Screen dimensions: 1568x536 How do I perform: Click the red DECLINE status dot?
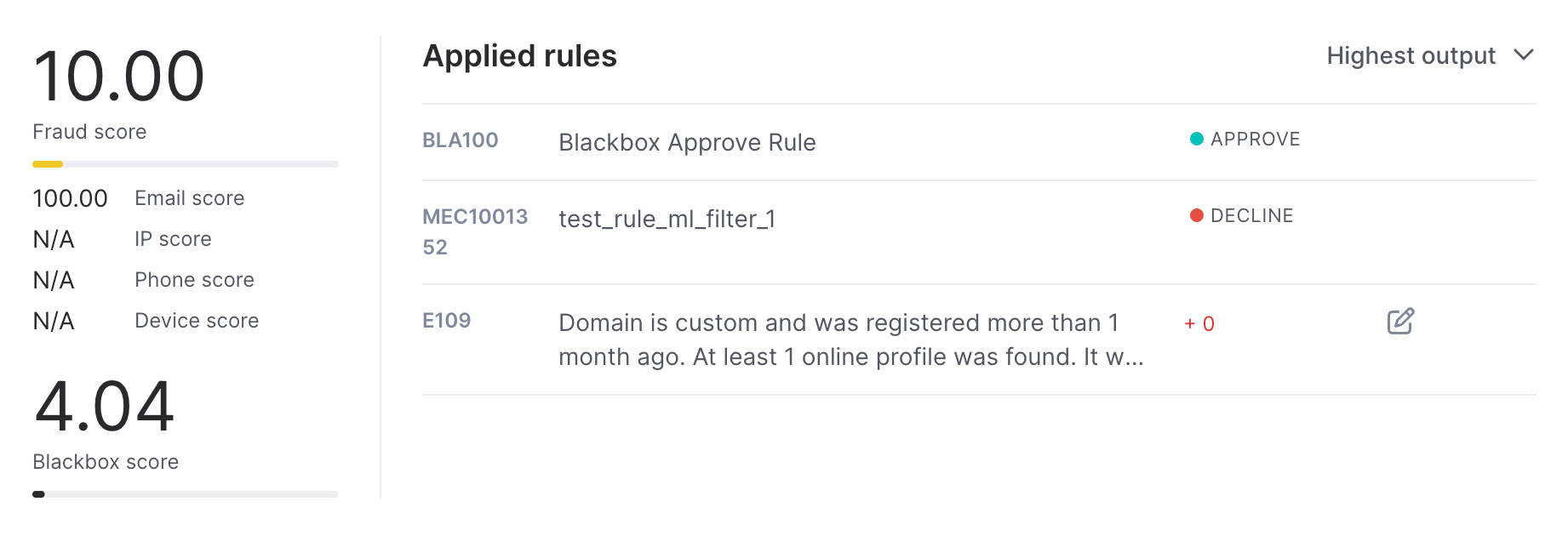tap(1196, 215)
